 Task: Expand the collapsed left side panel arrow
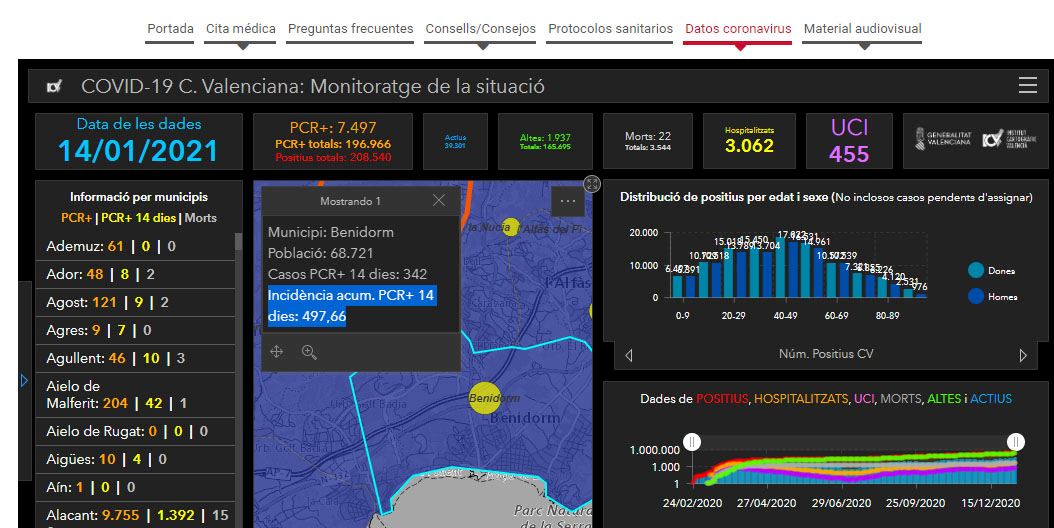(x=24, y=380)
